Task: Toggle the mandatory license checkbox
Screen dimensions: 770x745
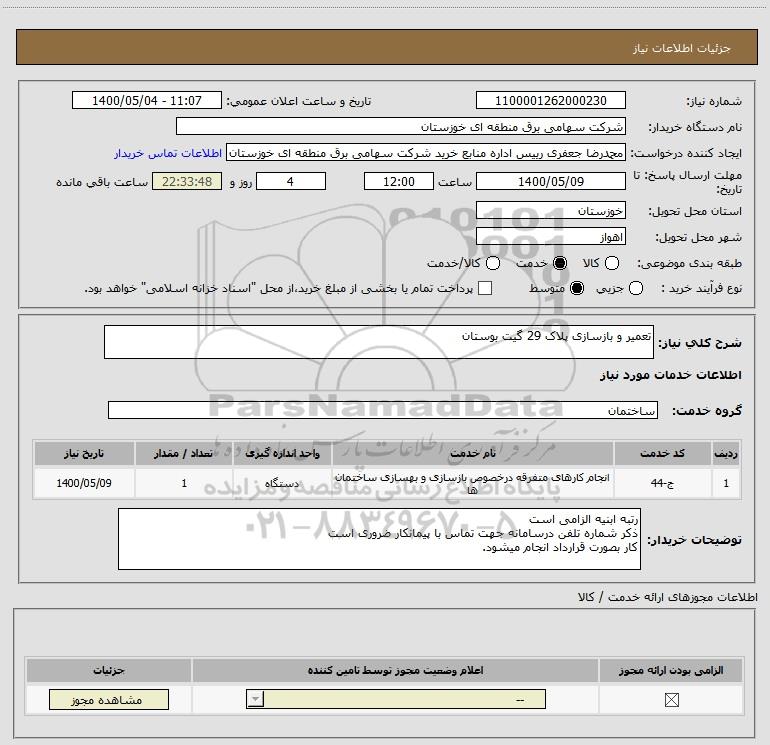Action: [671, 700]
